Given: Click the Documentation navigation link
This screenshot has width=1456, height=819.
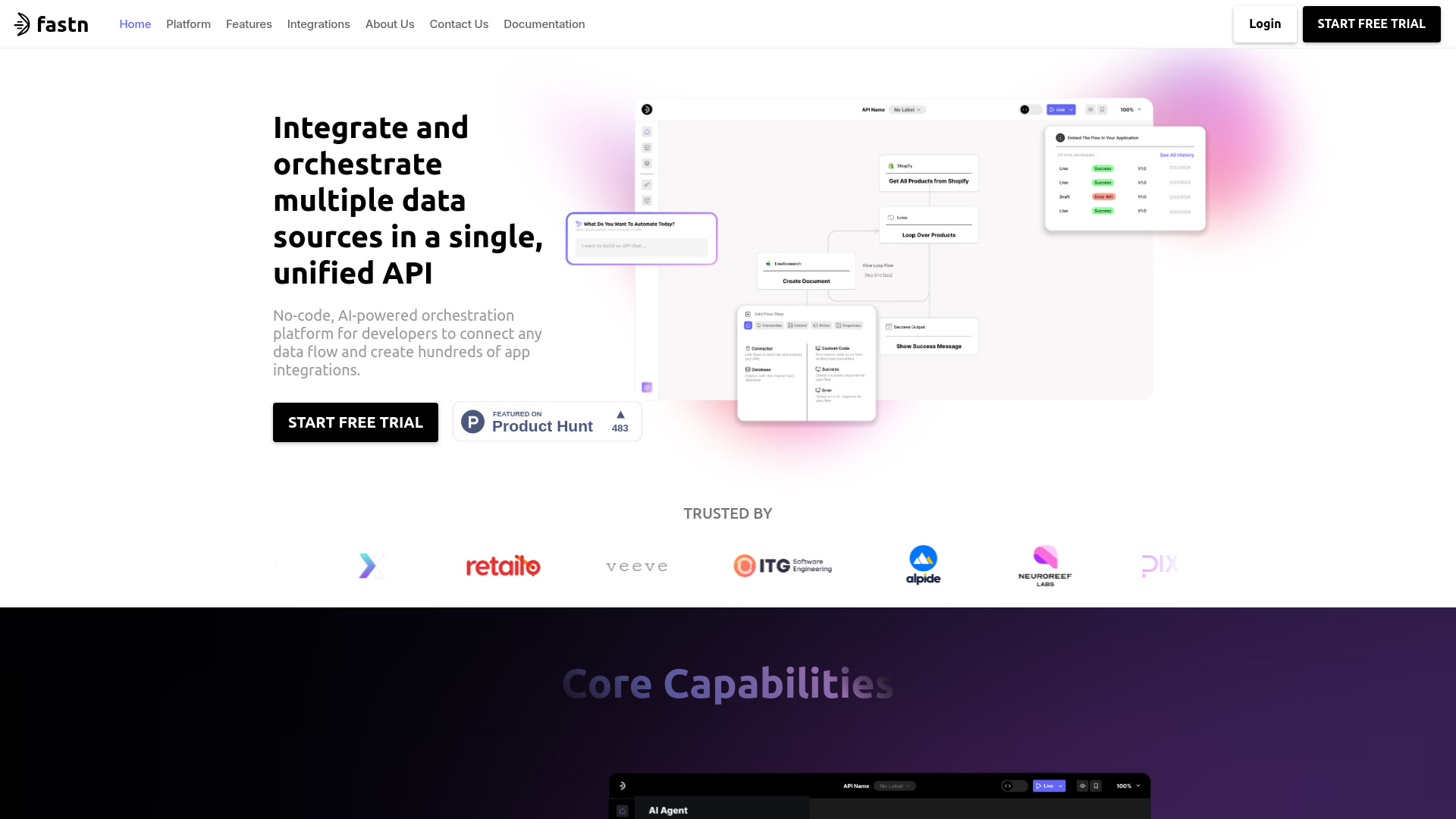Looking at the screenshot, I should pos(544,24).
